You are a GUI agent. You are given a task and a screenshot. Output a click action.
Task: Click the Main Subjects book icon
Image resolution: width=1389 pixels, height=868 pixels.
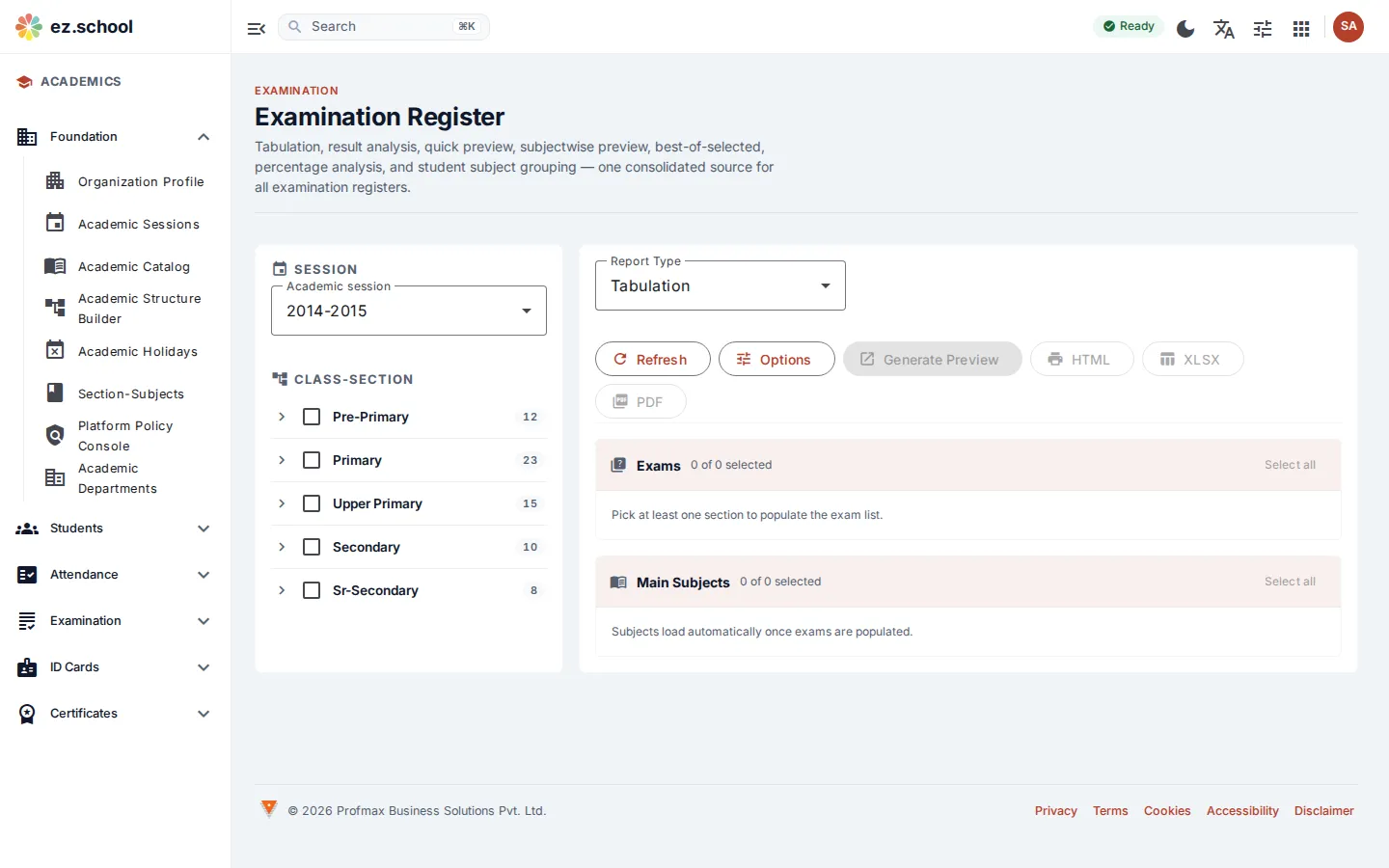(x=618, y=583)
